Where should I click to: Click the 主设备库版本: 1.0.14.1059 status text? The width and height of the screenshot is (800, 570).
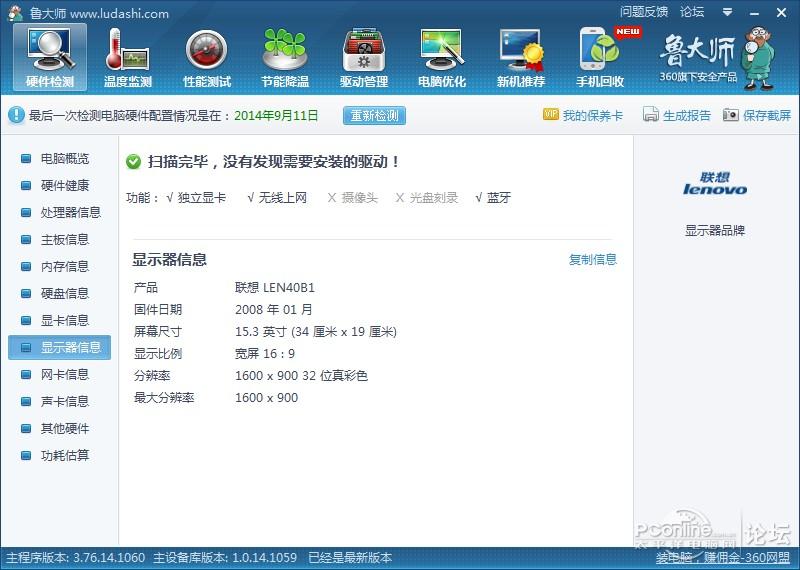point(225,558)
